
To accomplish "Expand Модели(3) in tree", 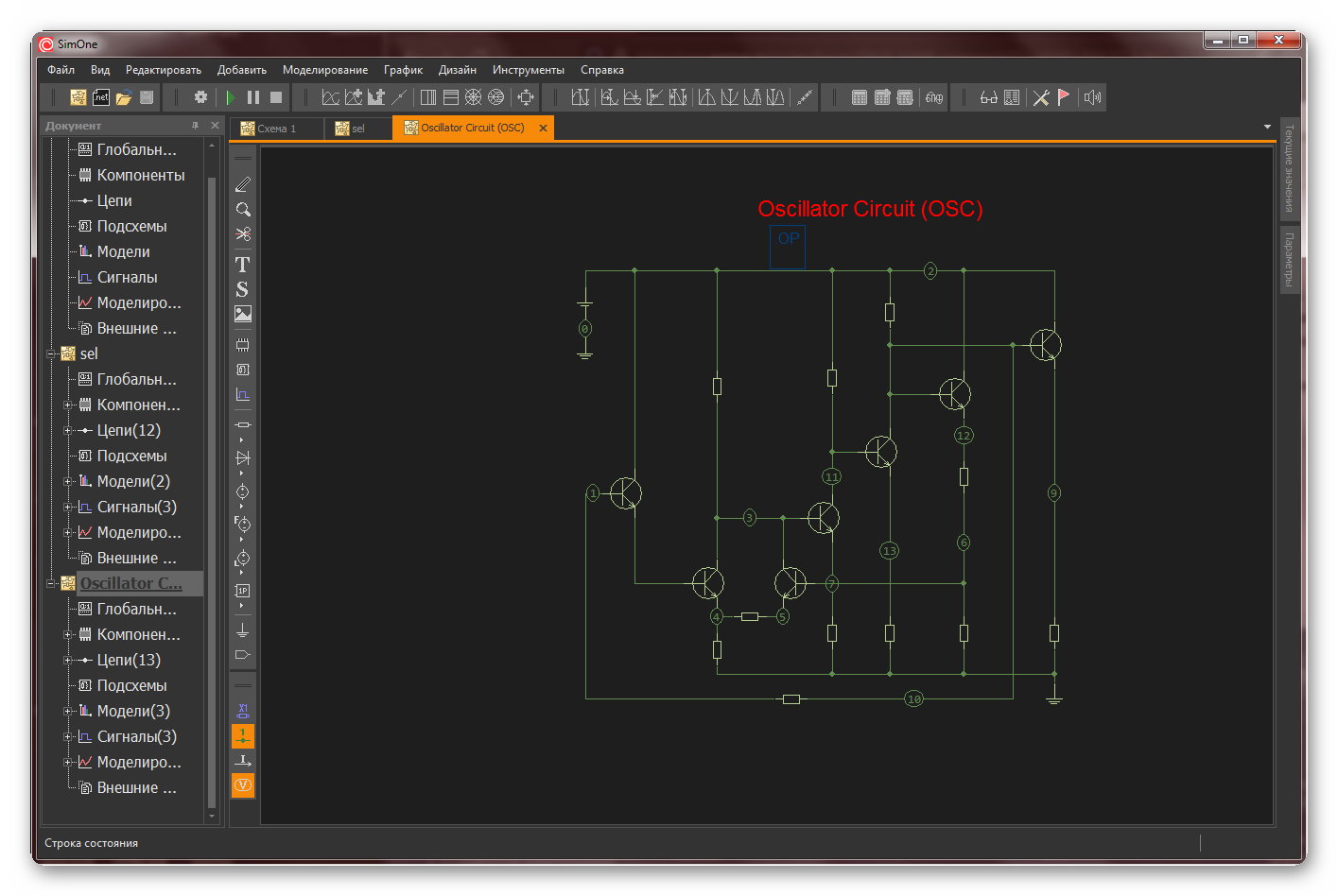I will [x=68, y=712].
